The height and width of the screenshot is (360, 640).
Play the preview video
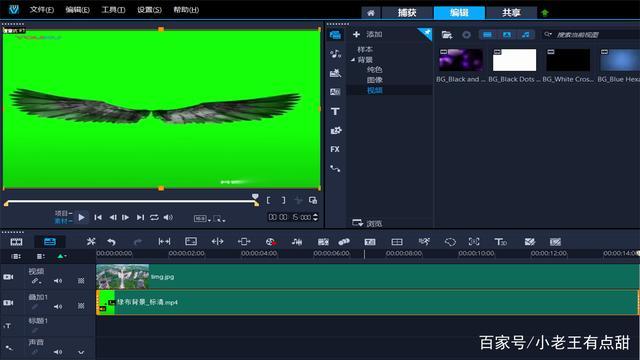(x=82, y=218)
